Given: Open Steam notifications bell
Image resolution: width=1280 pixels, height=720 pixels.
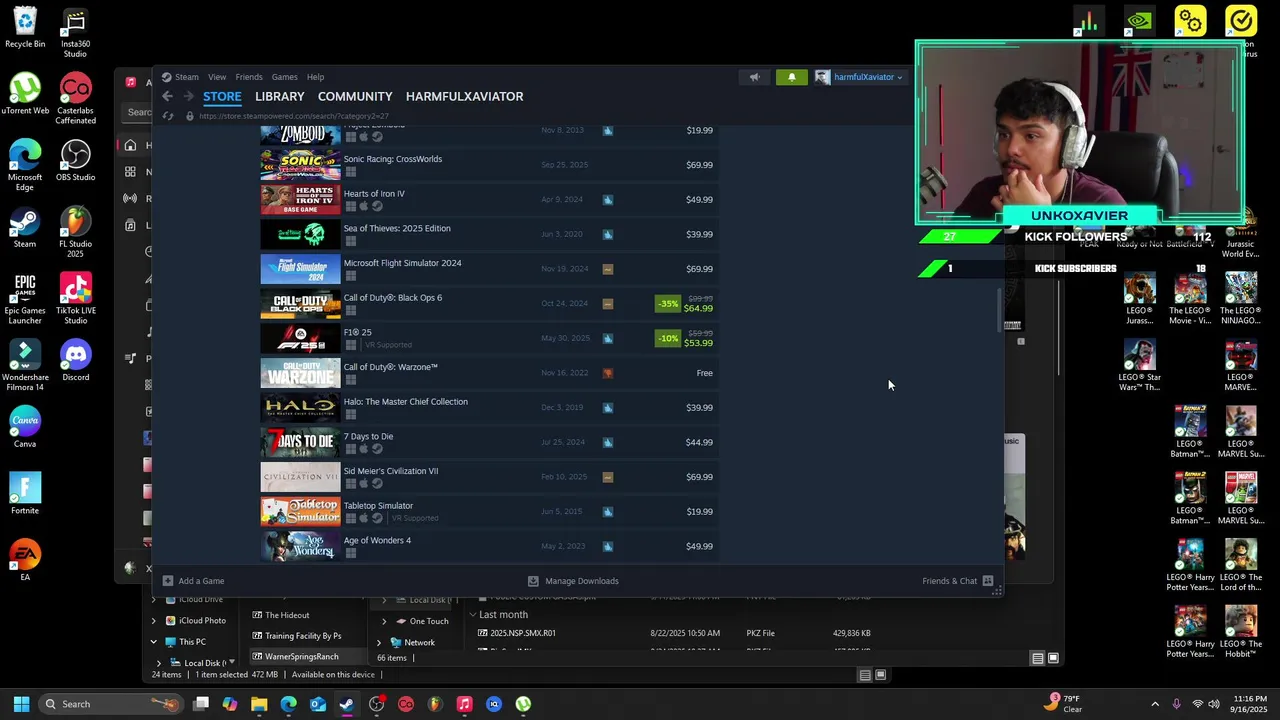Looking at the screenshot, I should (x=791, y=77).
